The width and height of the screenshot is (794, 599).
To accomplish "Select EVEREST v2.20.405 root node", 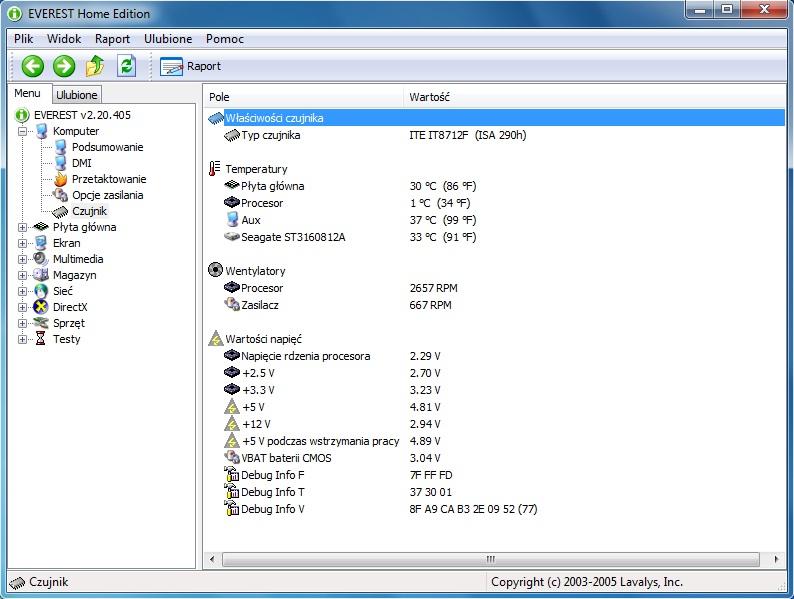I will click(x=82, y=115).
